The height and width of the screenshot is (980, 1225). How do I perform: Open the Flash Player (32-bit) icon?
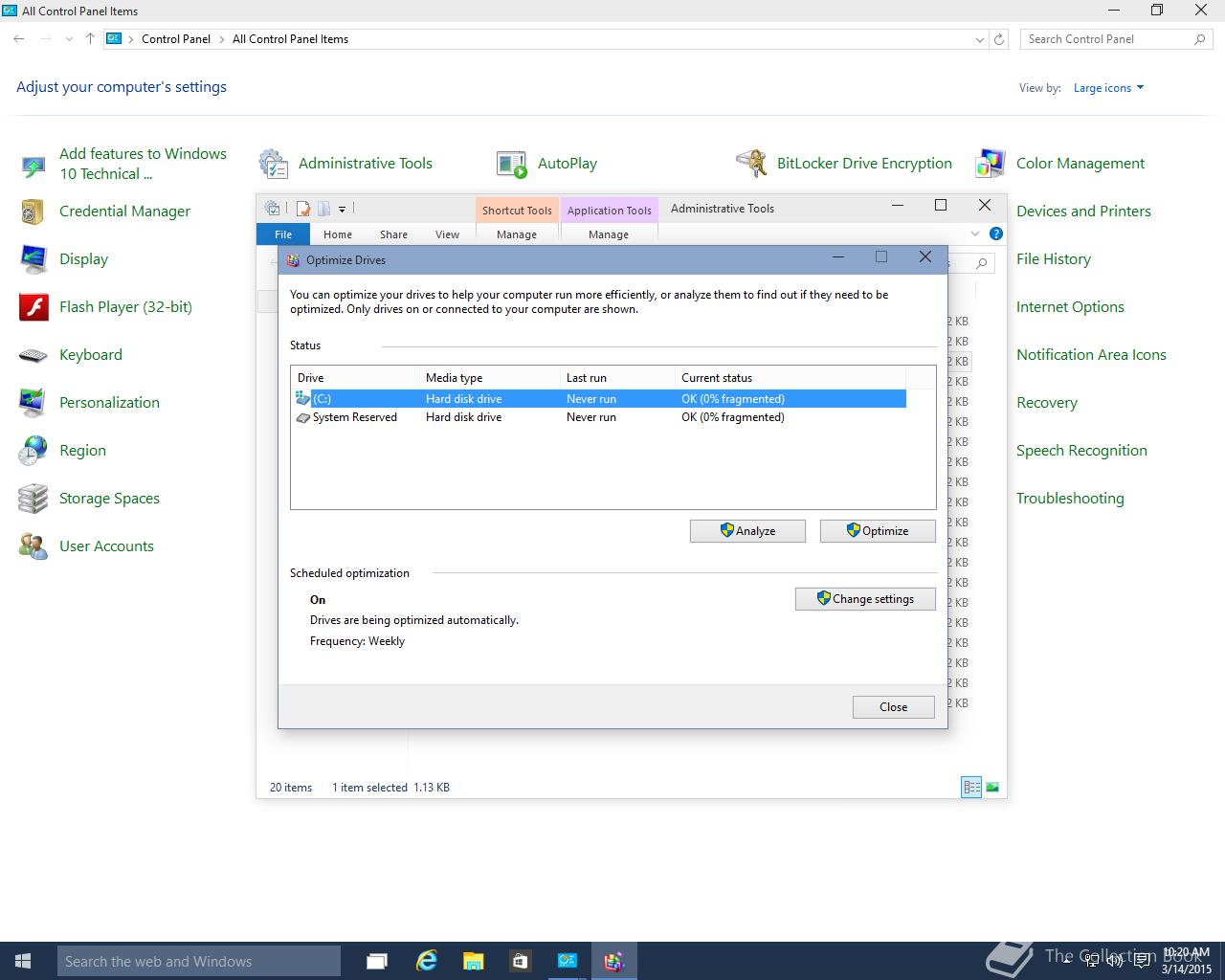tap(33, 307)
